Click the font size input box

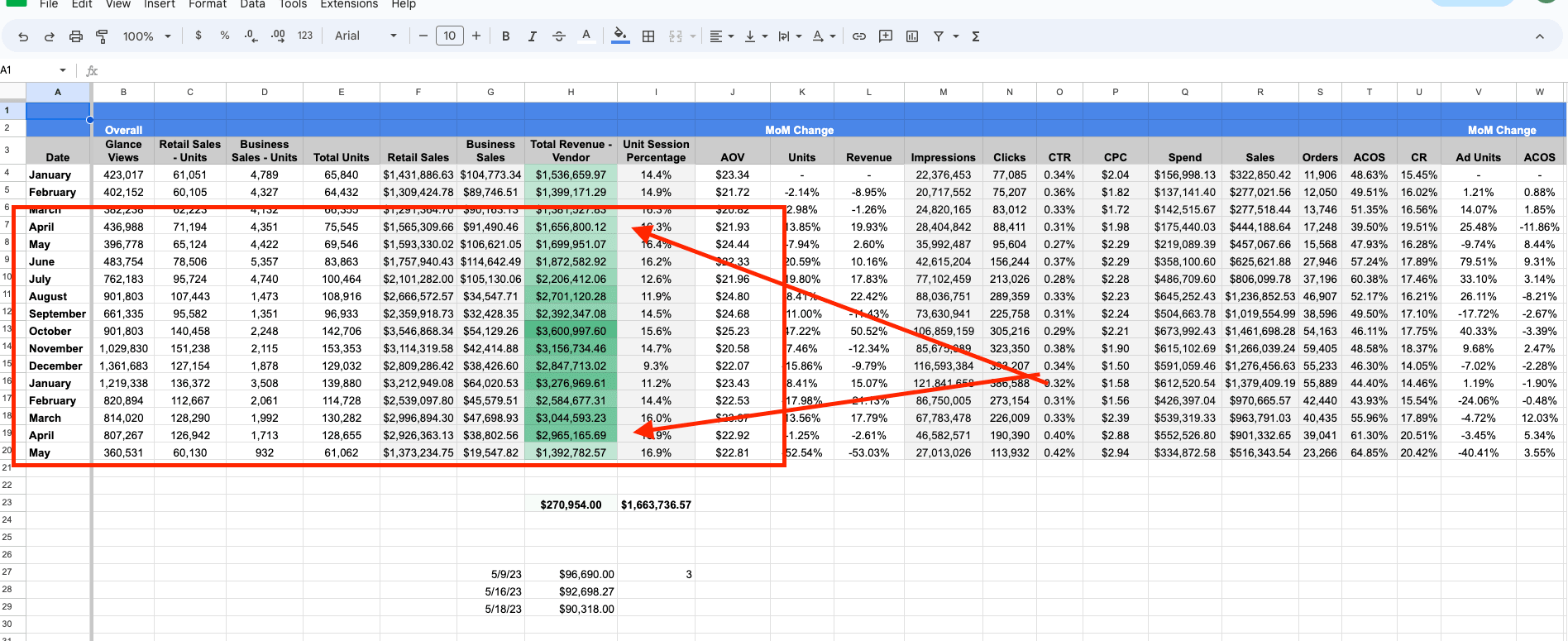coord(449,36)
